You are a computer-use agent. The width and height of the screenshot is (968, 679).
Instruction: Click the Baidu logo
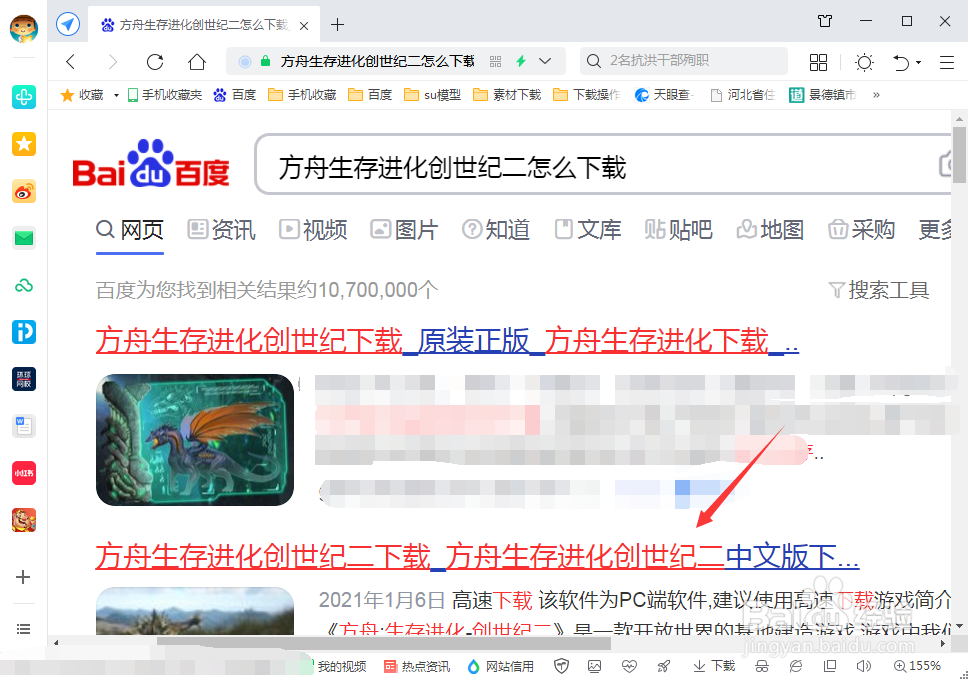coord(151,164)
